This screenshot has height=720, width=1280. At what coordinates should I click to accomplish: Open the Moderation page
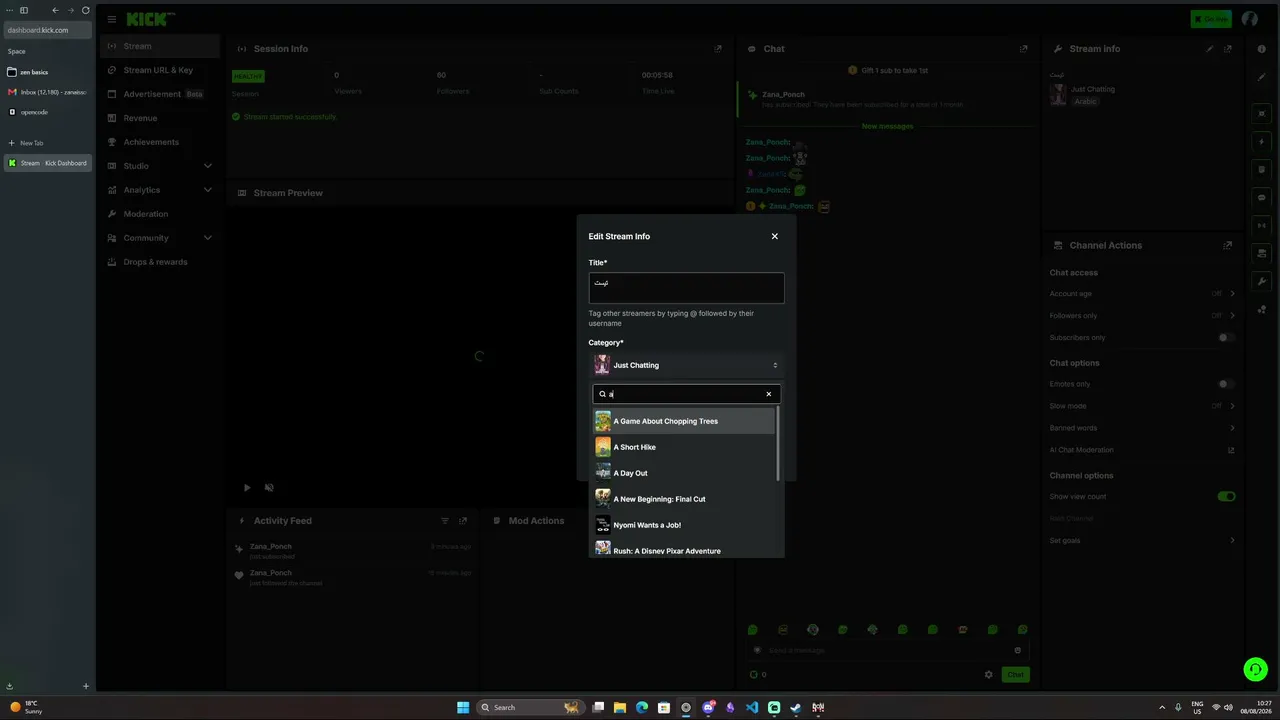tap(160, 214)
